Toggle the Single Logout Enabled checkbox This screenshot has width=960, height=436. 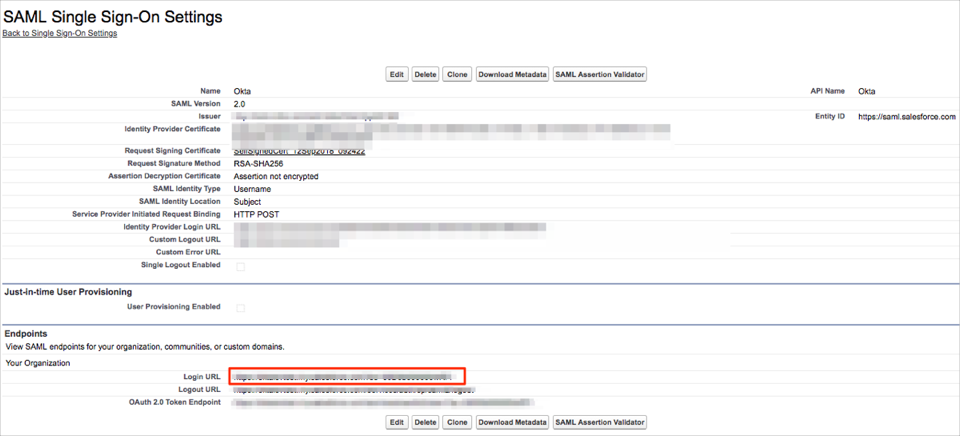point(240,267)
